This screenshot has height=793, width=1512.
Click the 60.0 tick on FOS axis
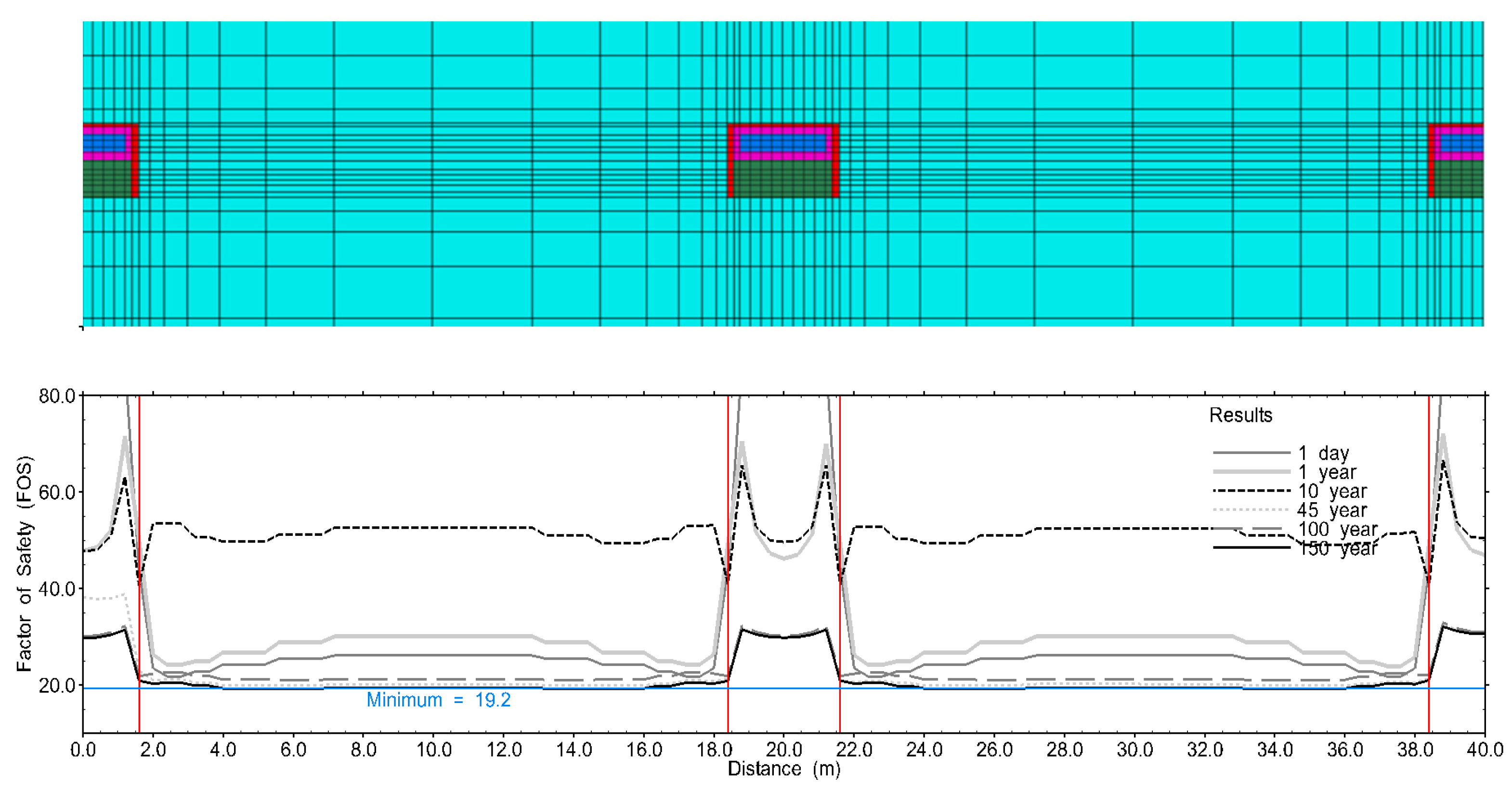(x=56, y=493)
